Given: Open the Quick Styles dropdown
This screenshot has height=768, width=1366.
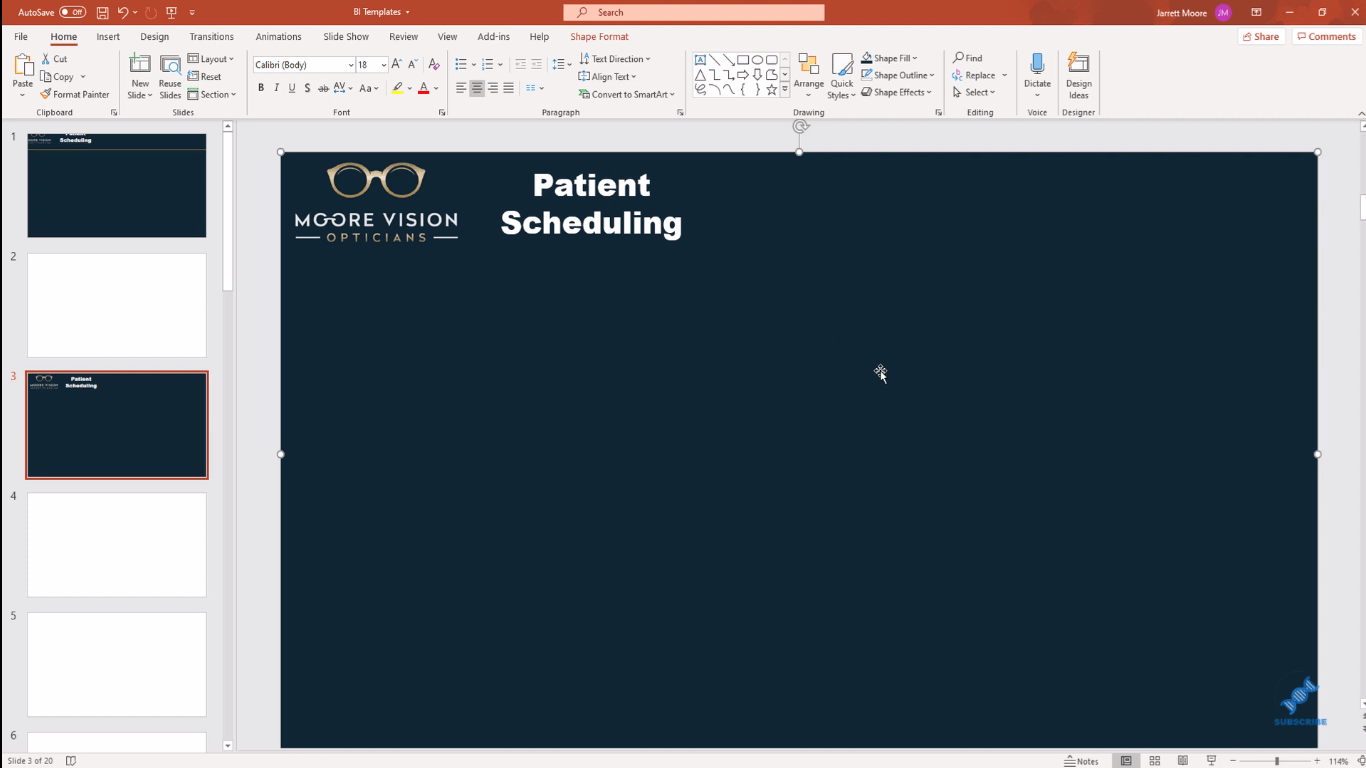Looking at the screenshot, I should (842, 76).
